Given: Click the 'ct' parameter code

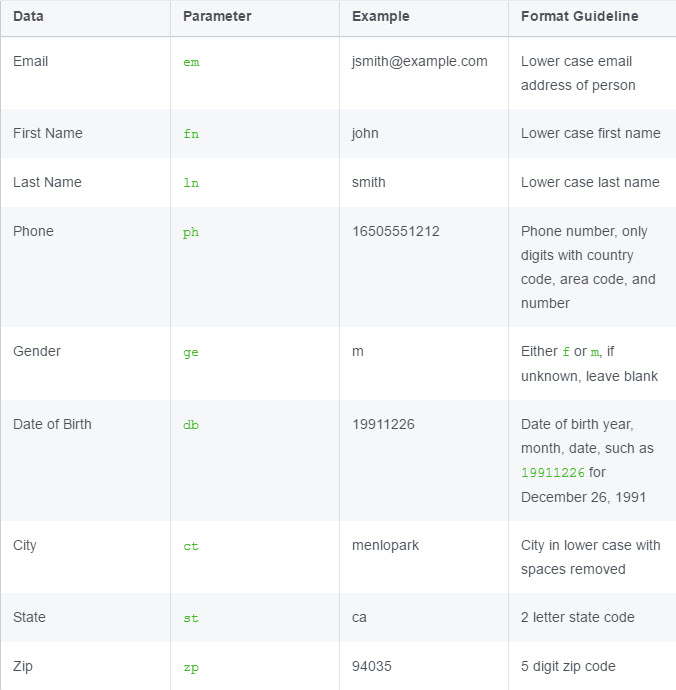Looking at the screenshot, I should pos(191,546).
